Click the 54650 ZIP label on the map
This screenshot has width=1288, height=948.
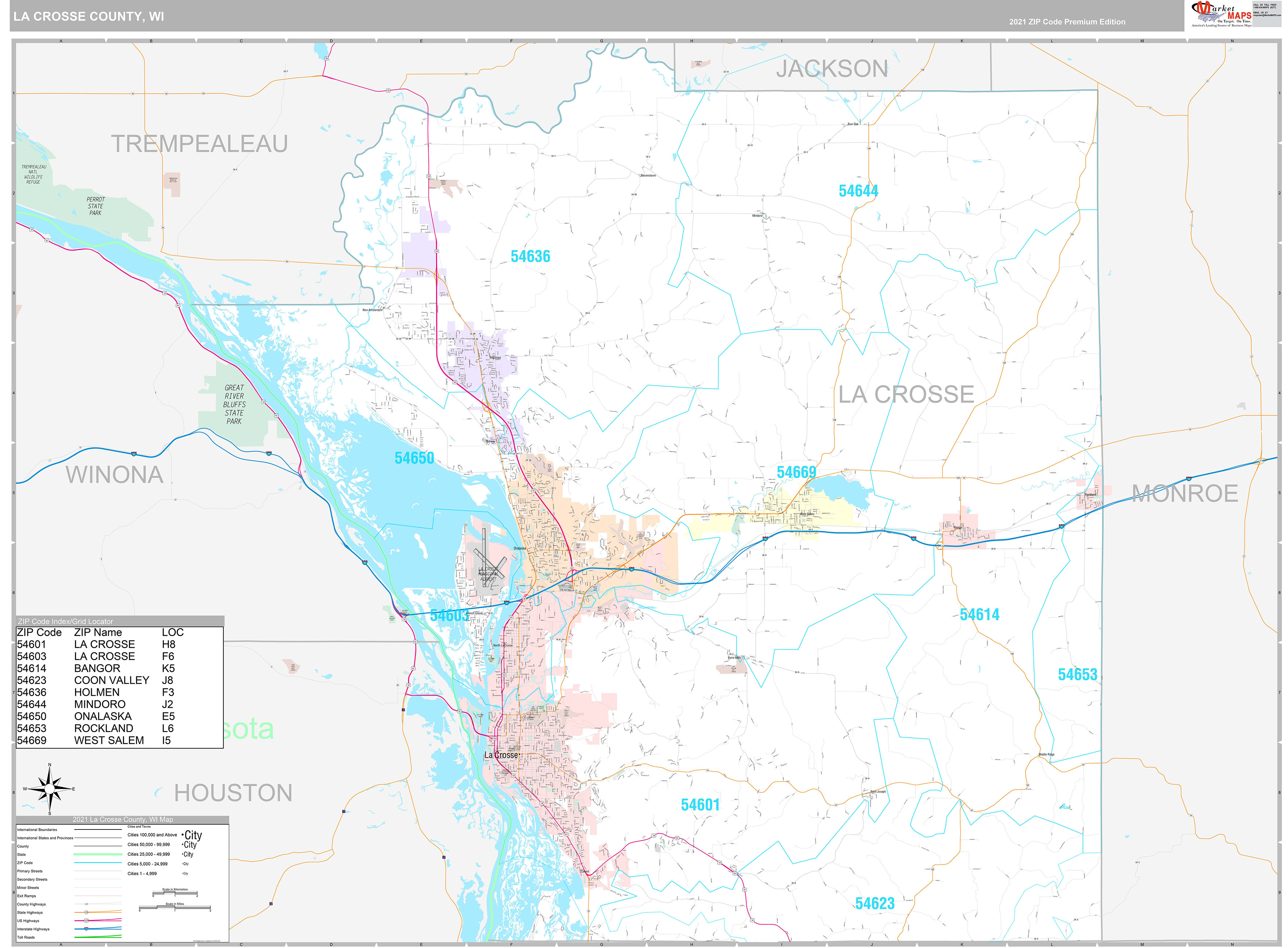point(414,458)
